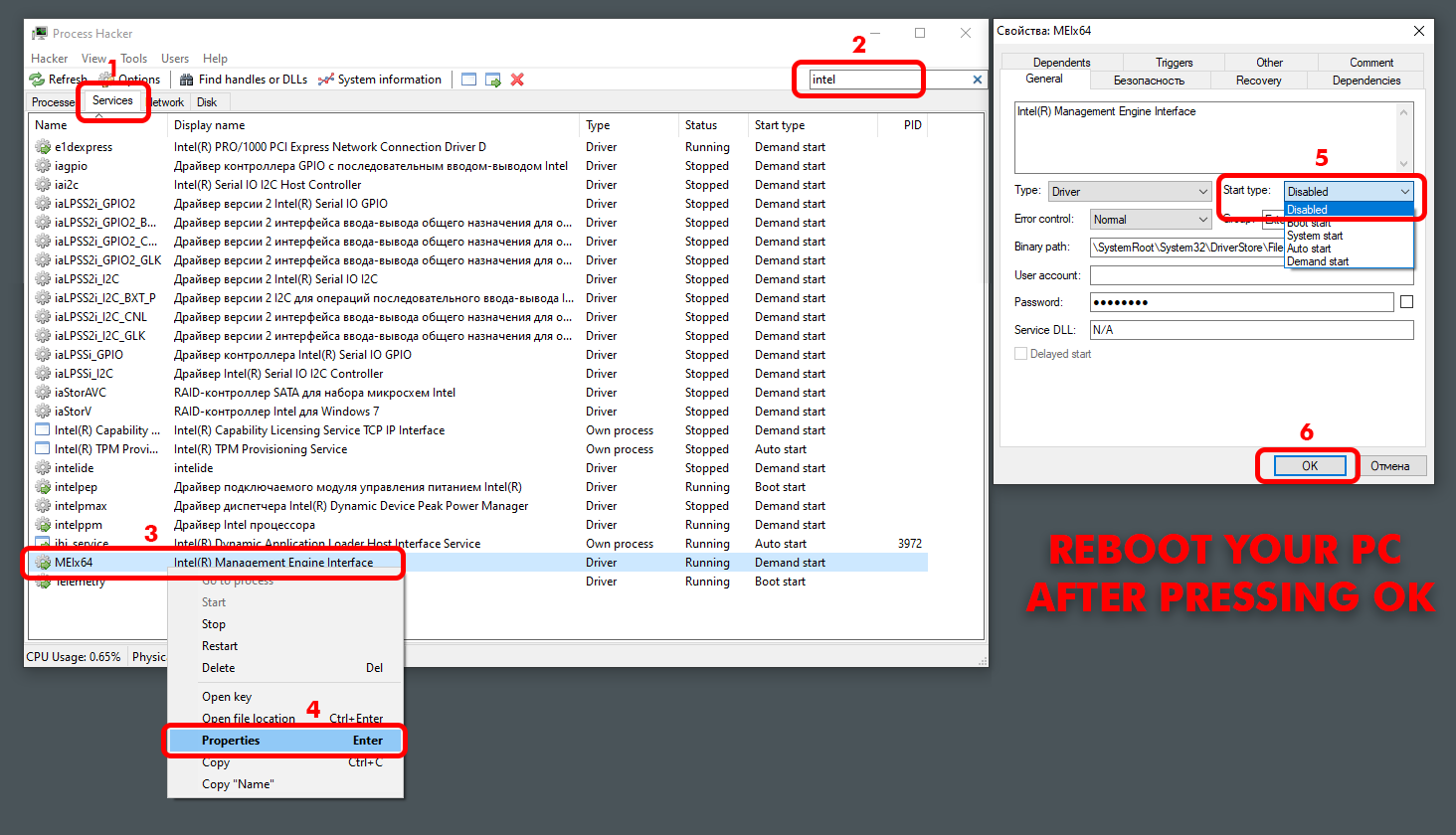Click the Service DLL field showing N/A
Screen dimensions: 1456x835
(x=1252, y=330)
